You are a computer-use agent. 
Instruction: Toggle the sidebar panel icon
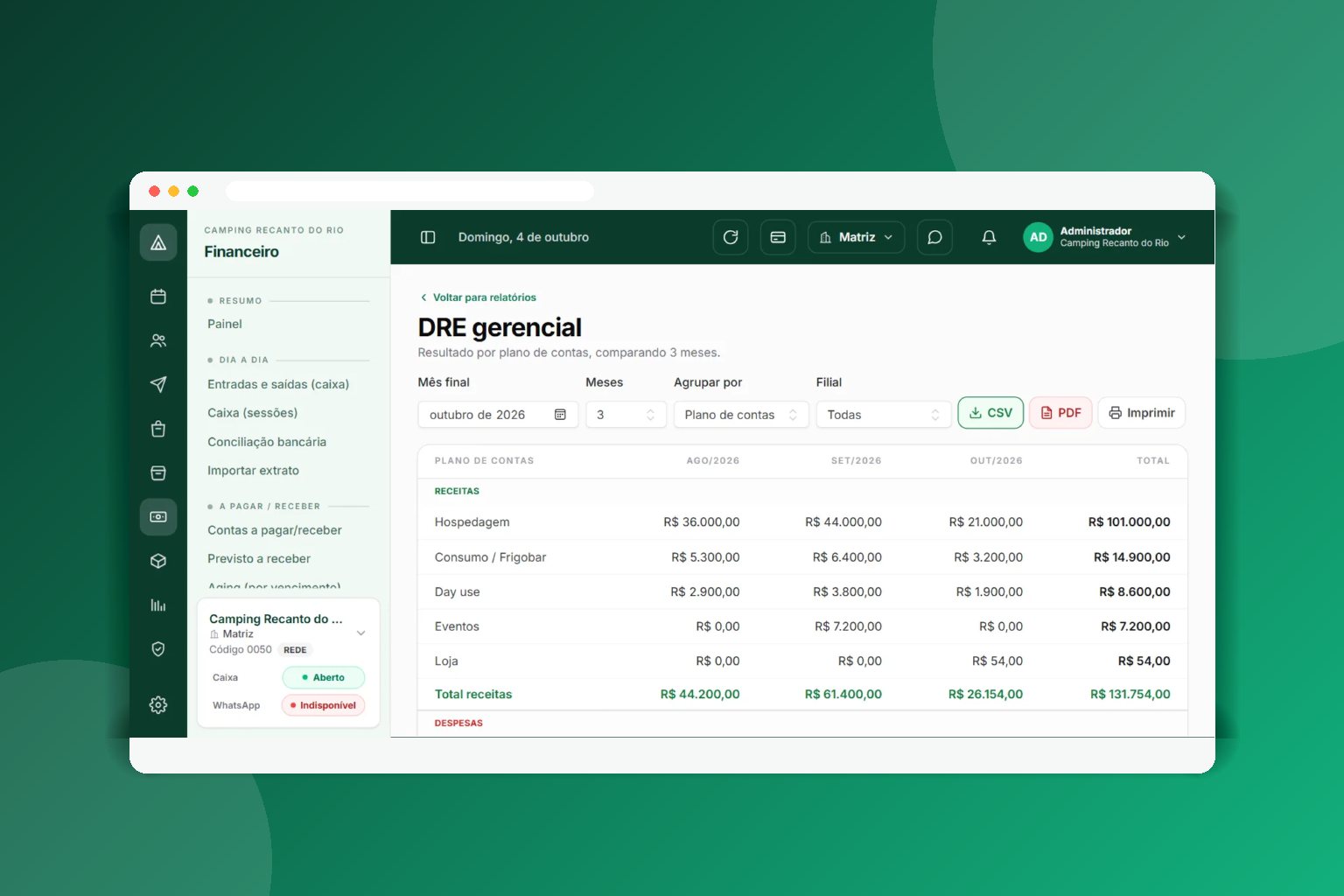428,237
